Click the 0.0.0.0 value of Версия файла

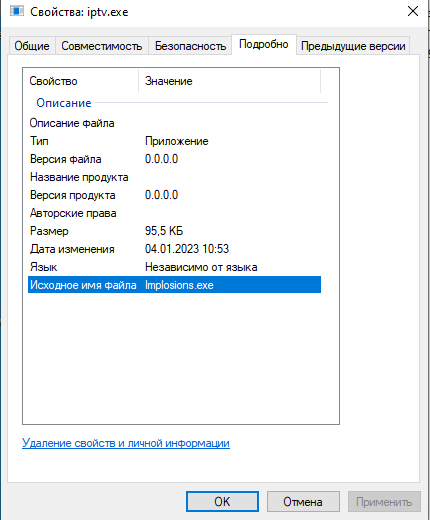coord(161,159)
